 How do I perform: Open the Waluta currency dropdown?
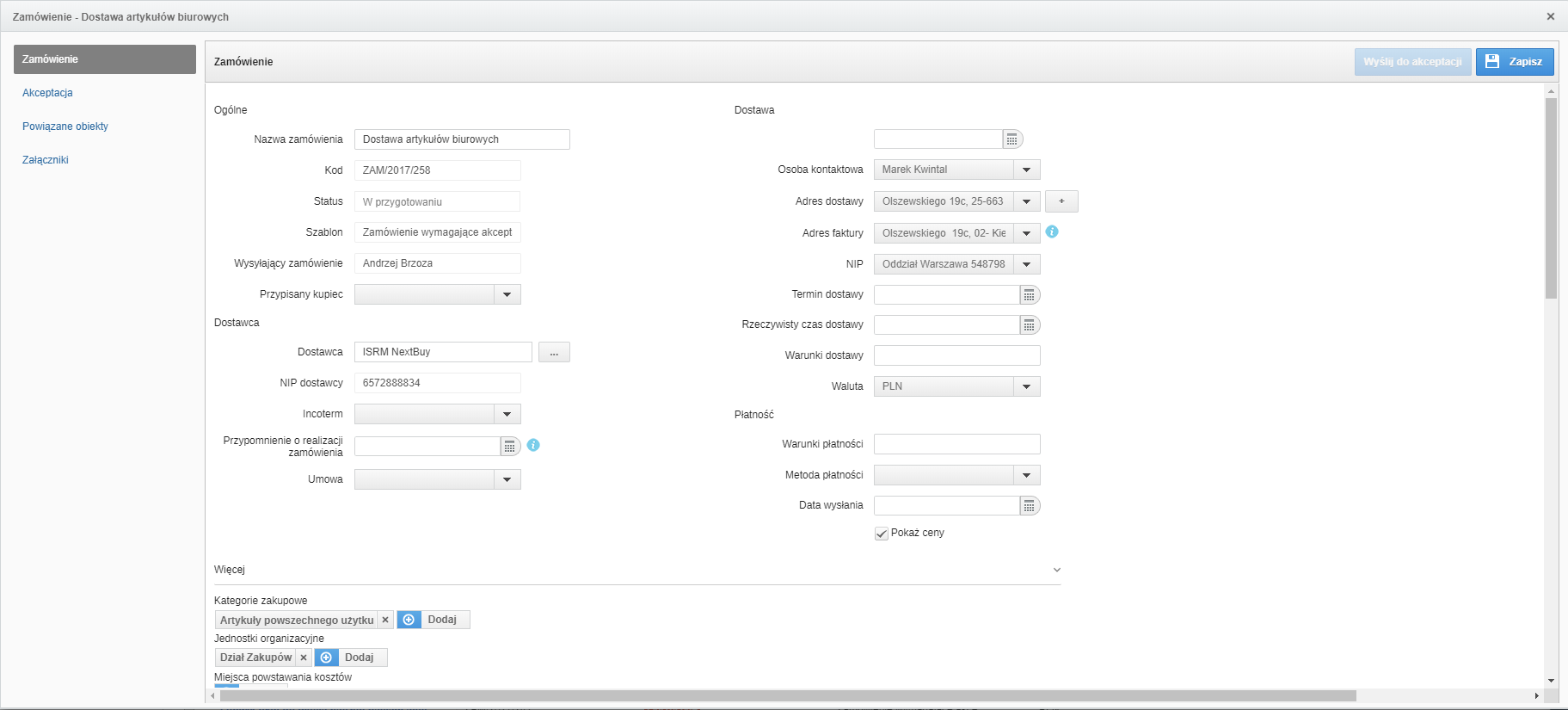(x=1026, y=386)
